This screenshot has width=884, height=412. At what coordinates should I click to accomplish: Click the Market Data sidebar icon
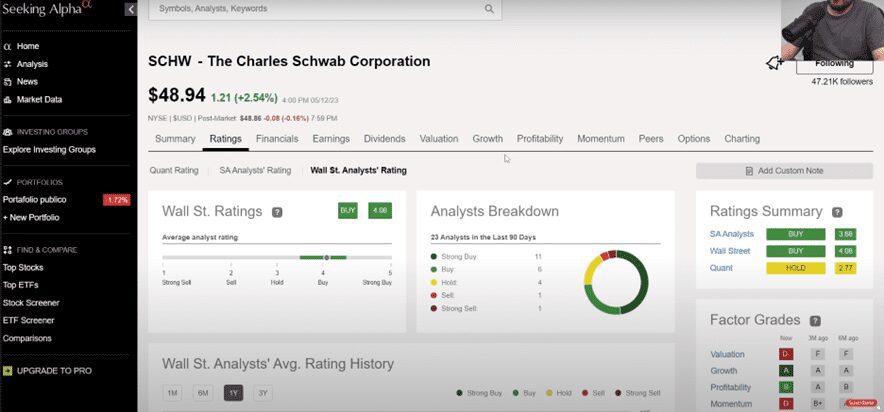[8, 99]
